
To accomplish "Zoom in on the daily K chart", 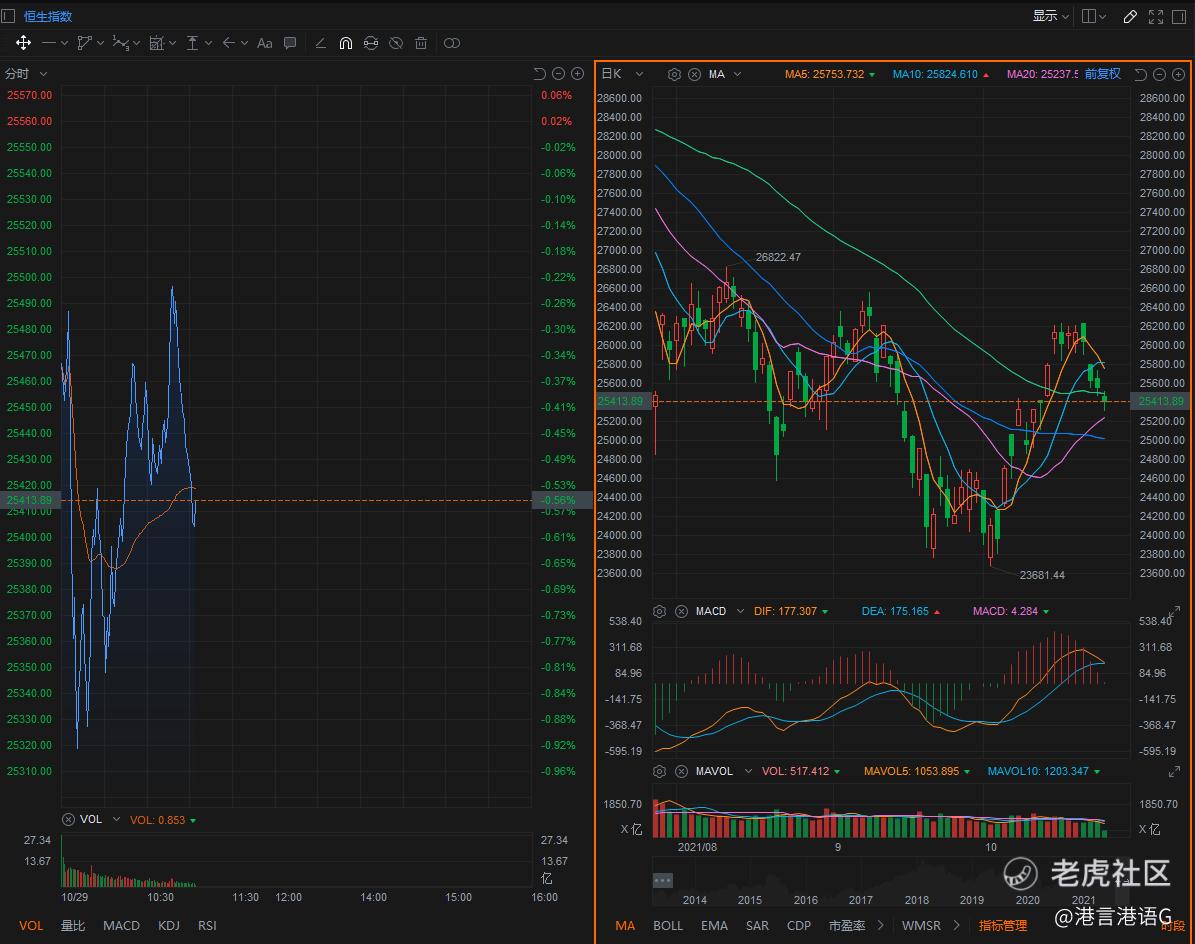I will 1177,74.
